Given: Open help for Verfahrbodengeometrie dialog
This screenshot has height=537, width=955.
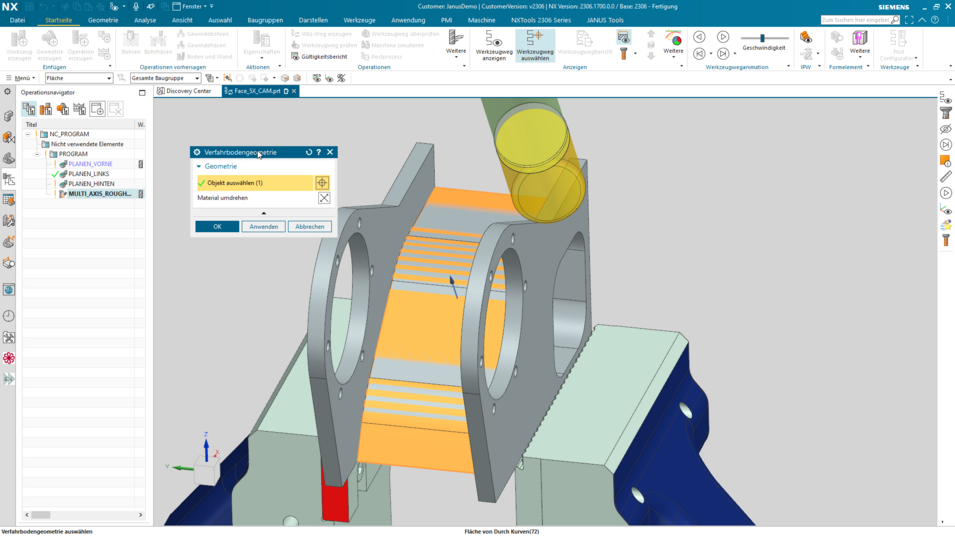Looking at the screenshot, I should pyautogui.click(x=319, y=152).
